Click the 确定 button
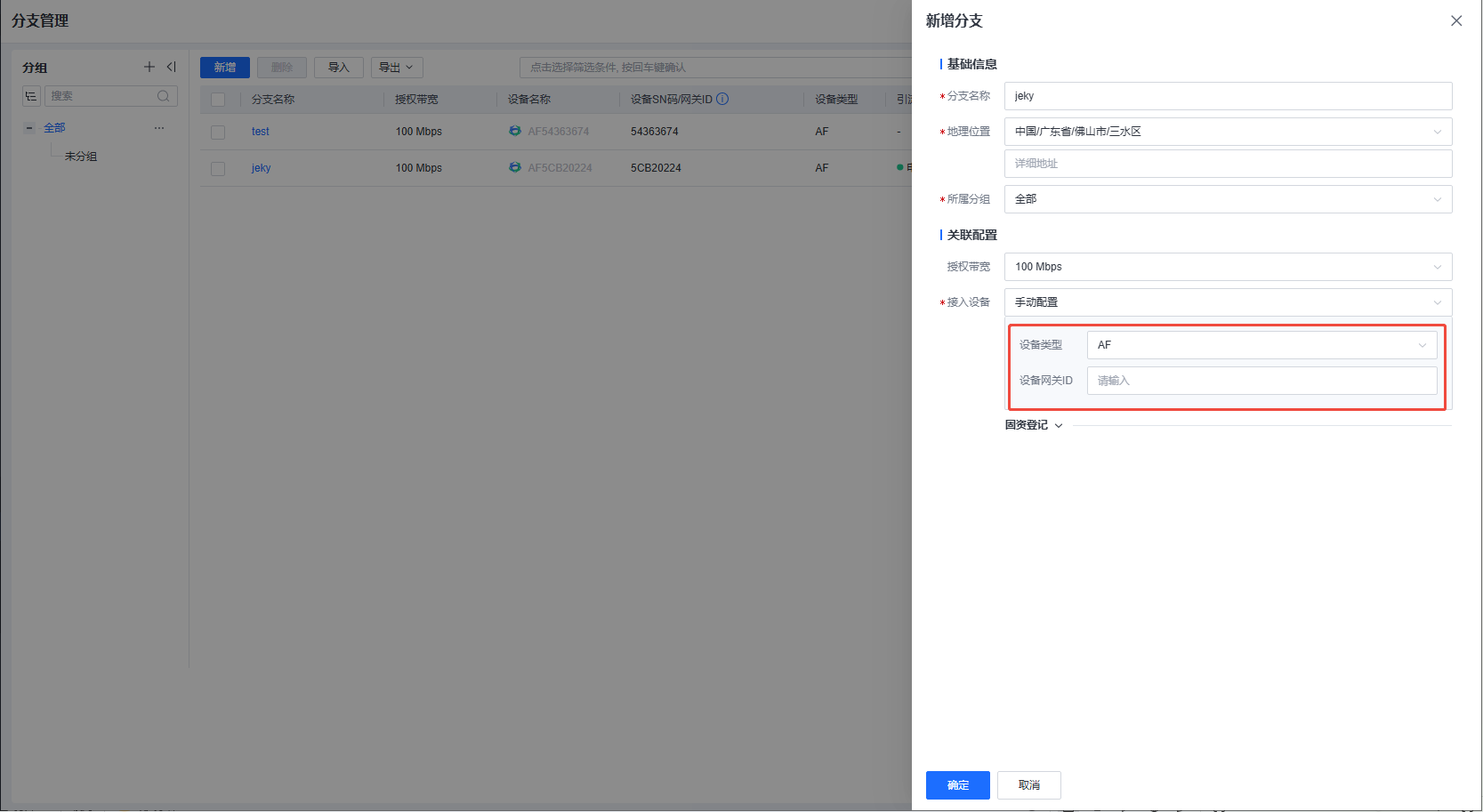 (957, 785)
